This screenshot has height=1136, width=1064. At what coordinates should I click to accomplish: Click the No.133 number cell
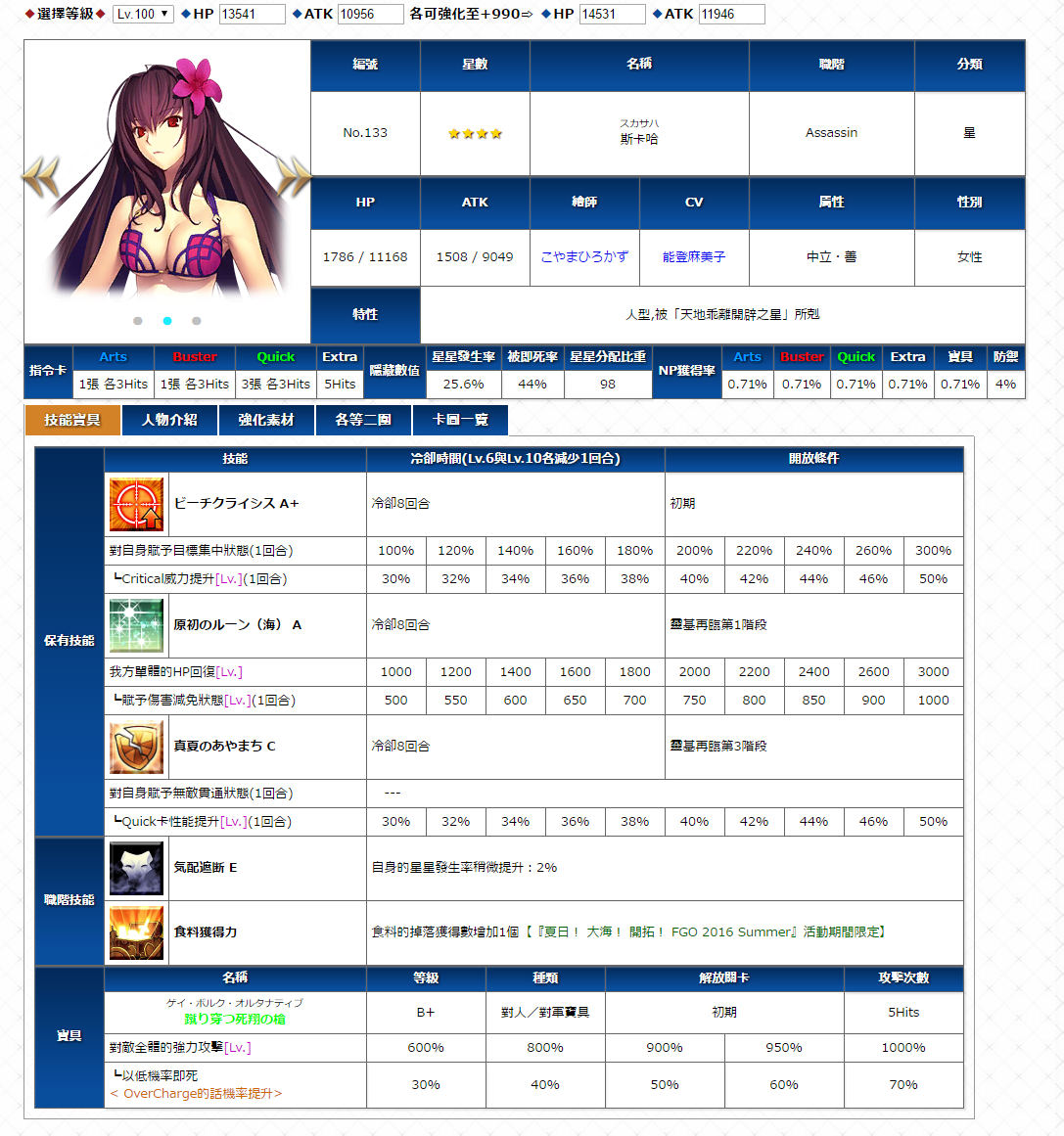[365, 133]
